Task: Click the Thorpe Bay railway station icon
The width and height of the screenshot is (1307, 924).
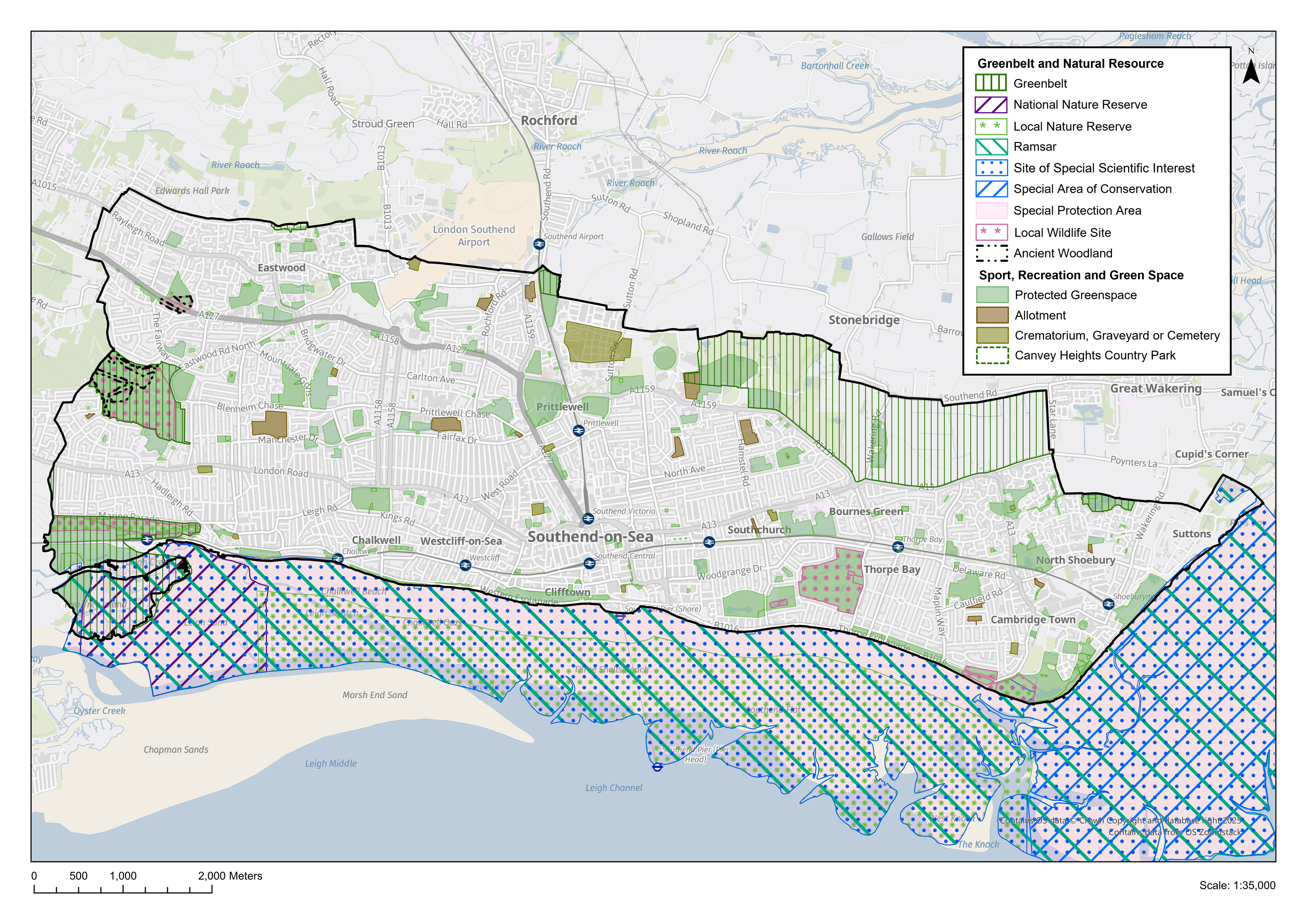Action: (x=898, y=547)
